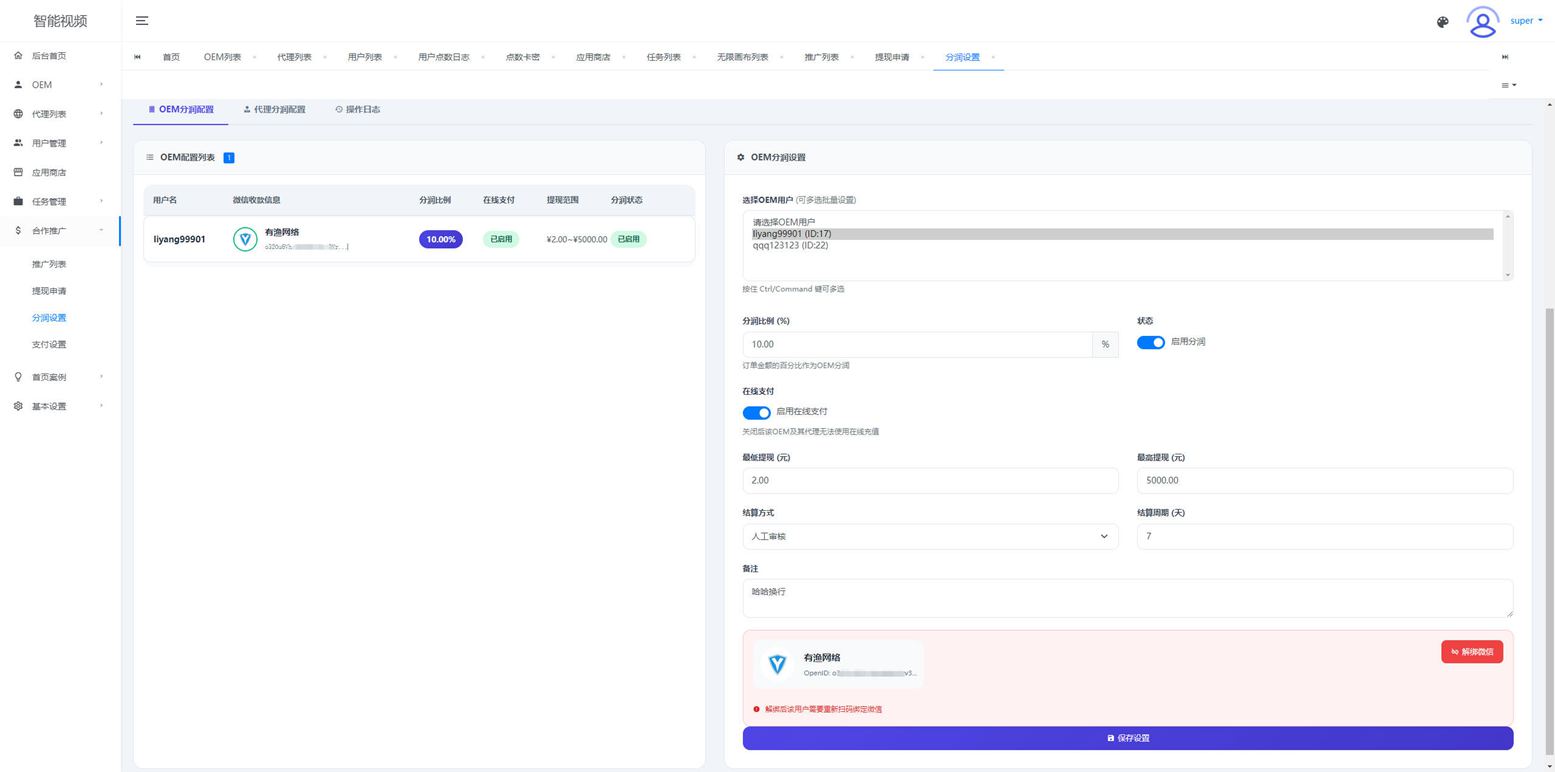The height and width of the screenshot is (772, 1555).
Task: Click the 基本设置 gear icon
Action: tap(18, 406)
